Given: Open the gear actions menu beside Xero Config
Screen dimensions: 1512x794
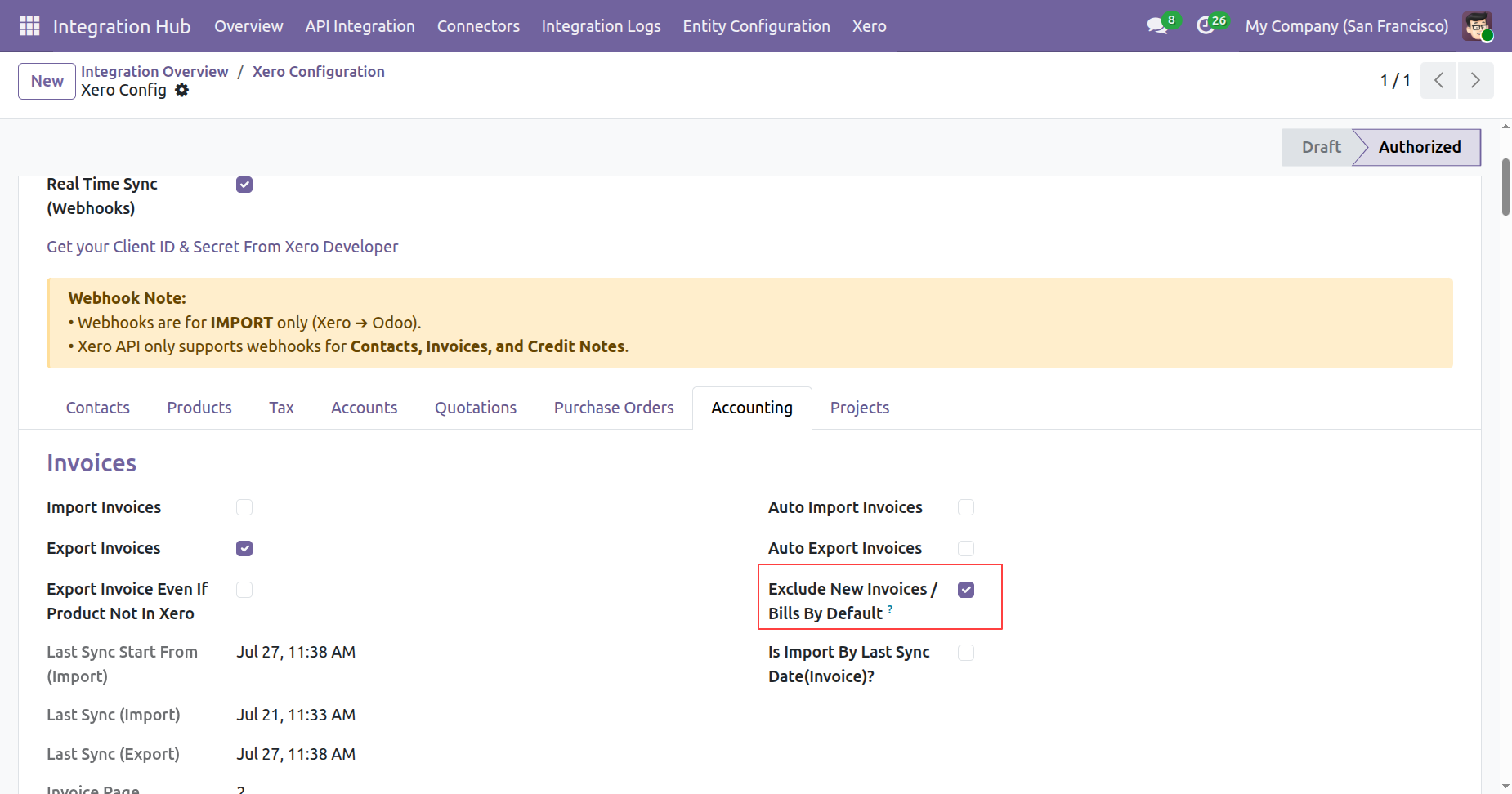Looking at the screenshot, I should pos(181,90).
